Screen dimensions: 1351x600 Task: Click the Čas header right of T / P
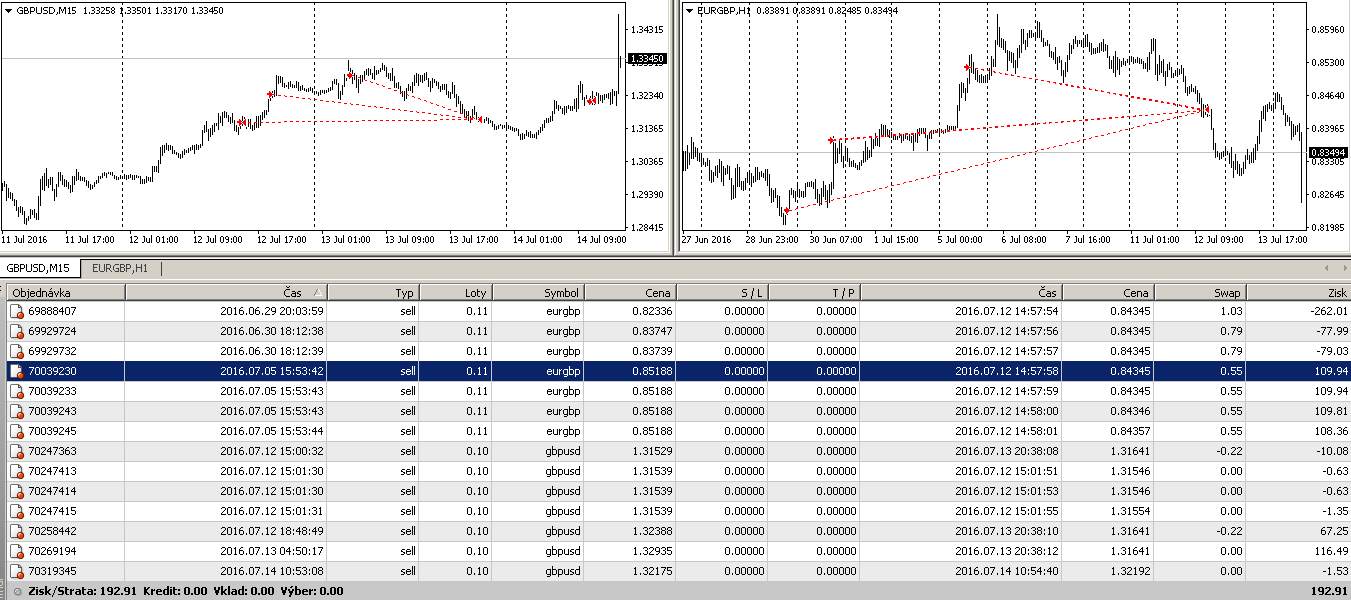pyautogui.click(x=961, y=292)
